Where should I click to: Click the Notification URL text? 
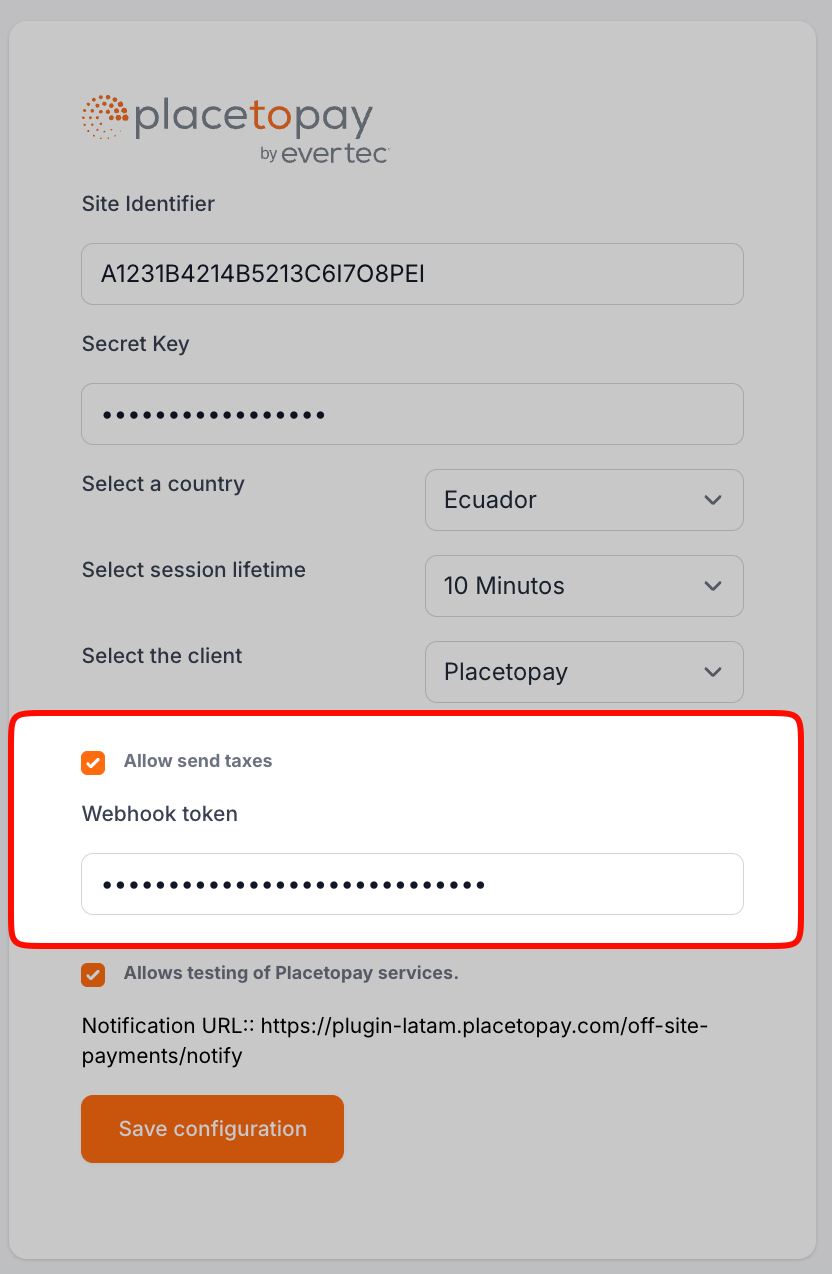tap(394, 1040)
